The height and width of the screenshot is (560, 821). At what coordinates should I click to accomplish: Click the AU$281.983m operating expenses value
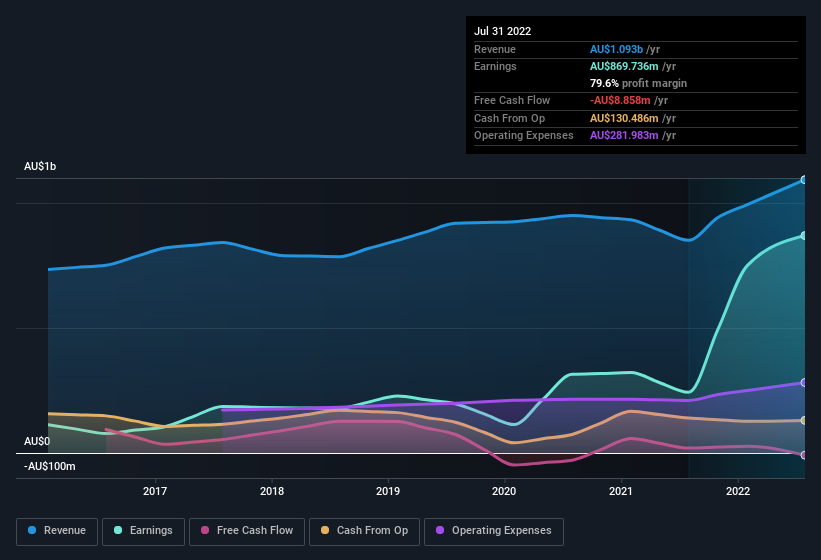[624, 136]
